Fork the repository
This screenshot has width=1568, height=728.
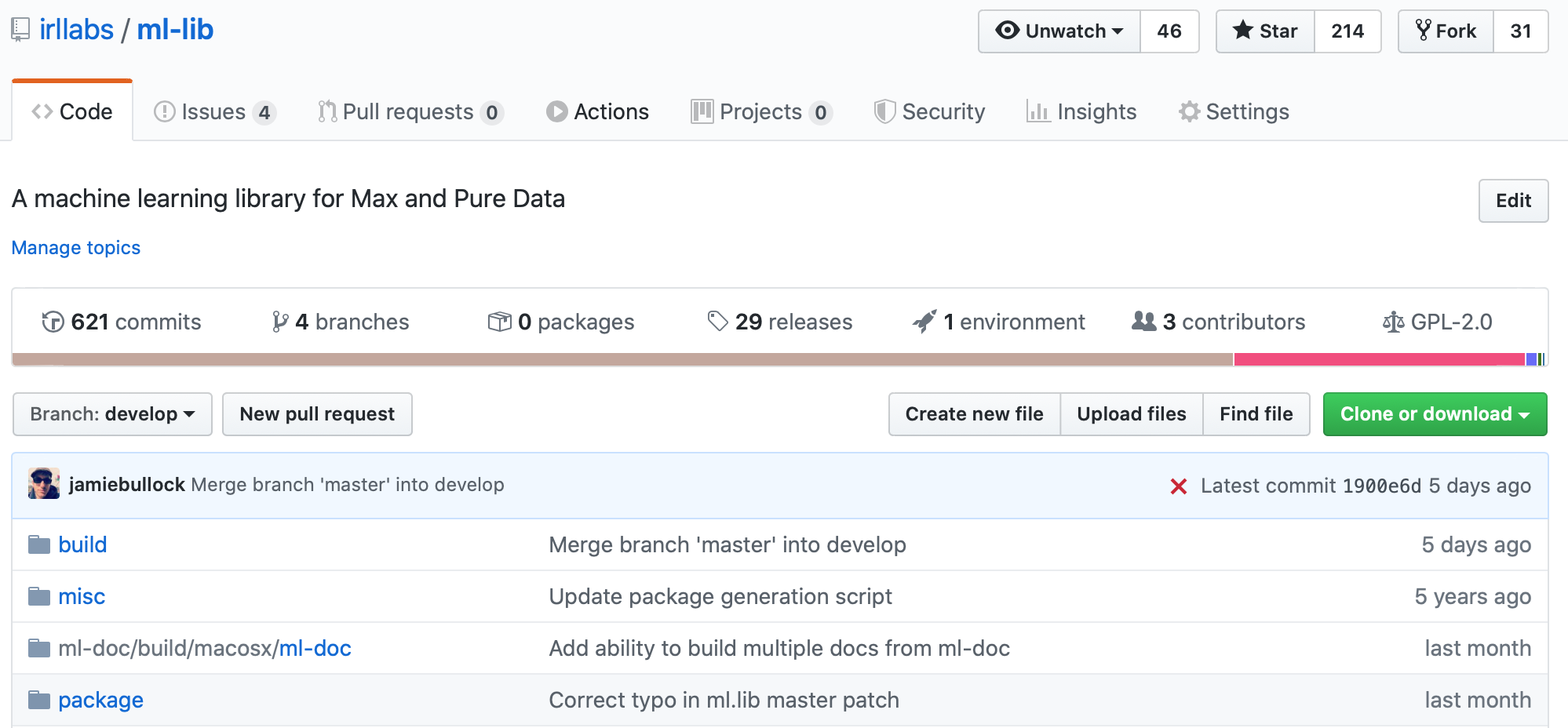coord(1446,31)
